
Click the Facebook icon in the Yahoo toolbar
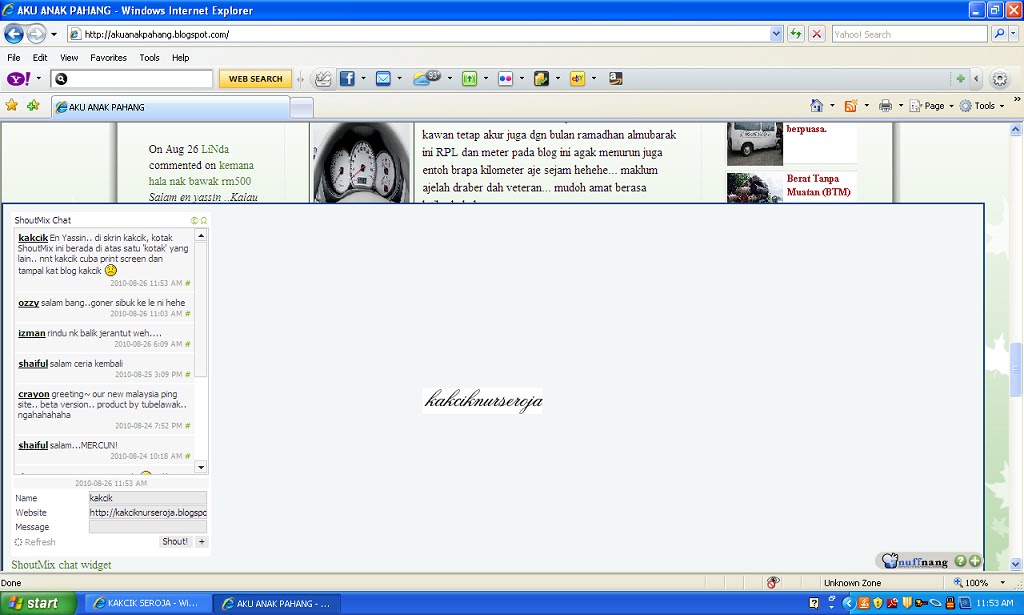click(347, 79)
